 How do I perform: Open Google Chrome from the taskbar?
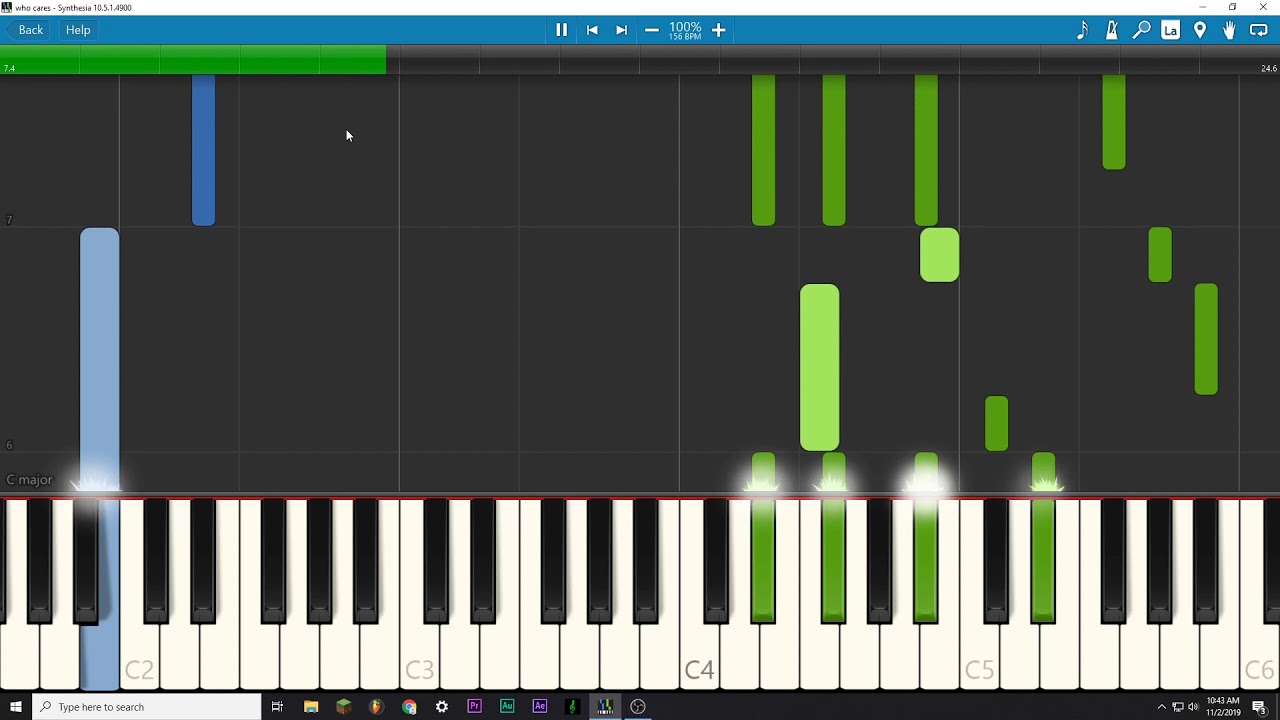pos(409,707)
